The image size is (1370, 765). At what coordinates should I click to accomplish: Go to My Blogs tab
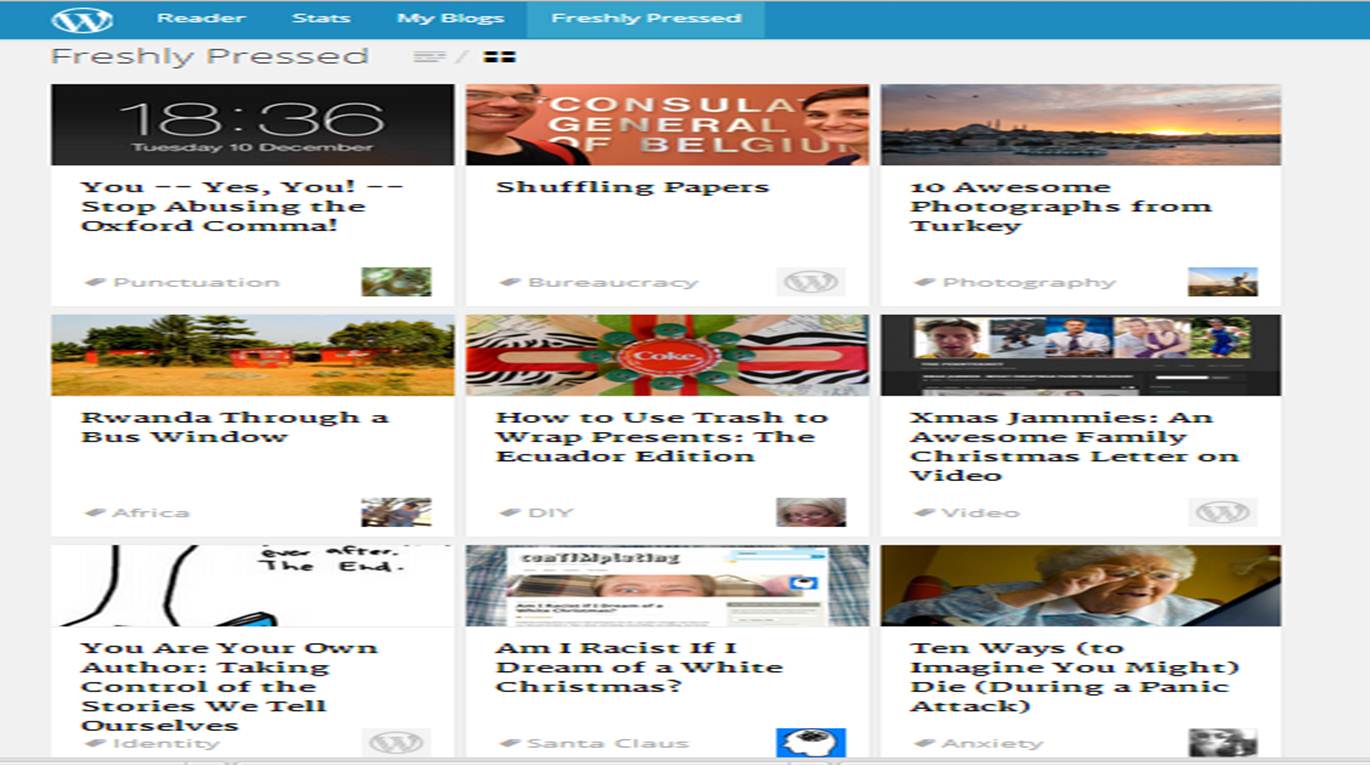[450, 19]
